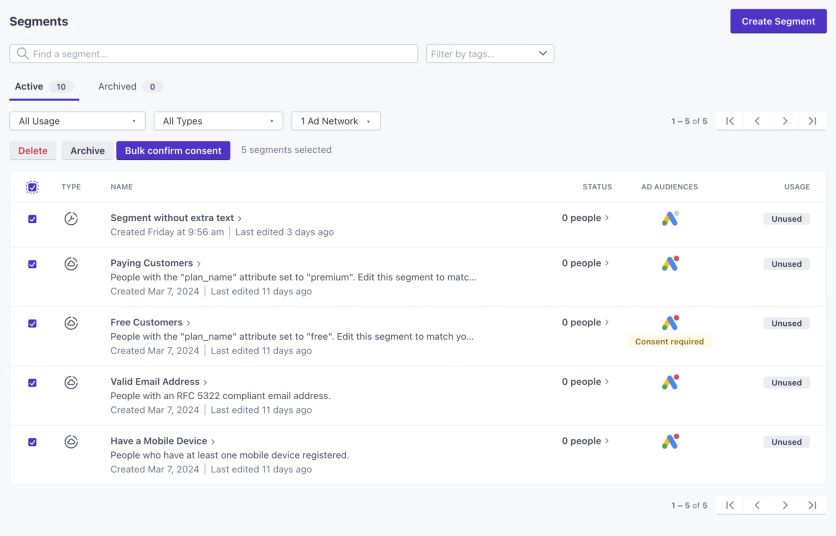Click the search magnifier icon in segment finder
The width and height of the screenshot is (836, 536).
22,53
